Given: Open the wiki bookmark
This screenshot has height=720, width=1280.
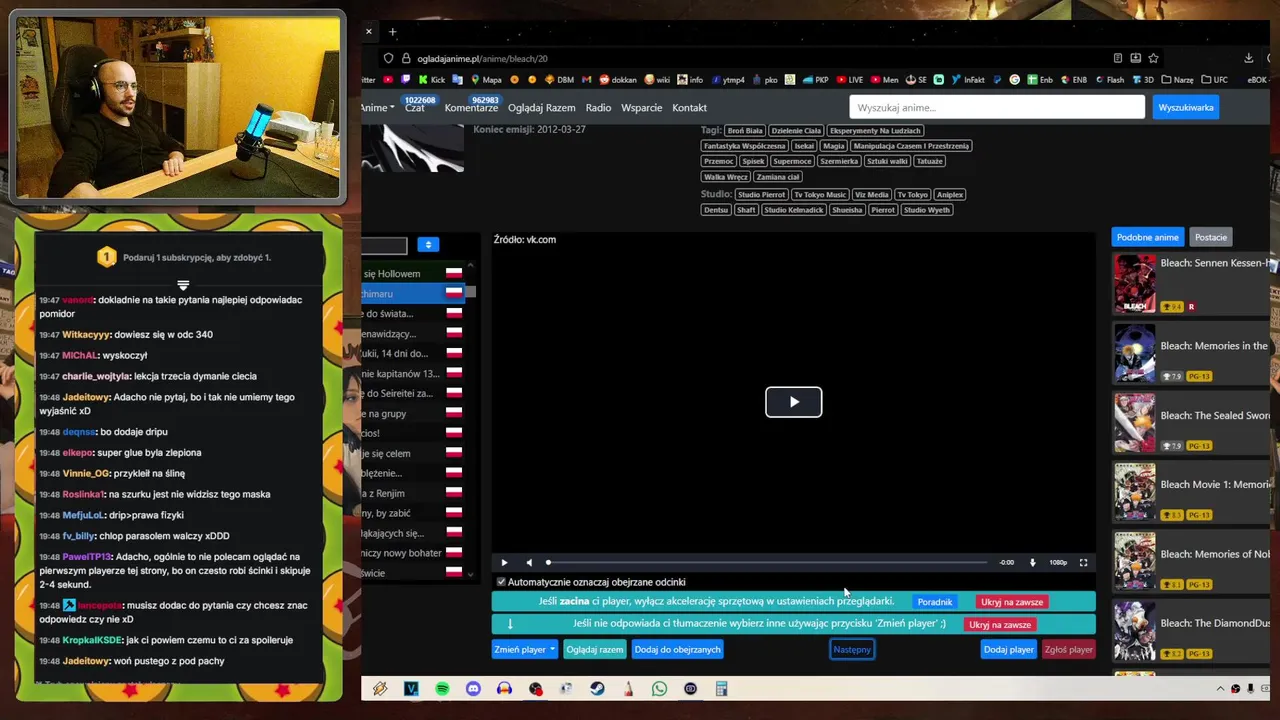Looking at the screenshot, I should tap(657, 80).
